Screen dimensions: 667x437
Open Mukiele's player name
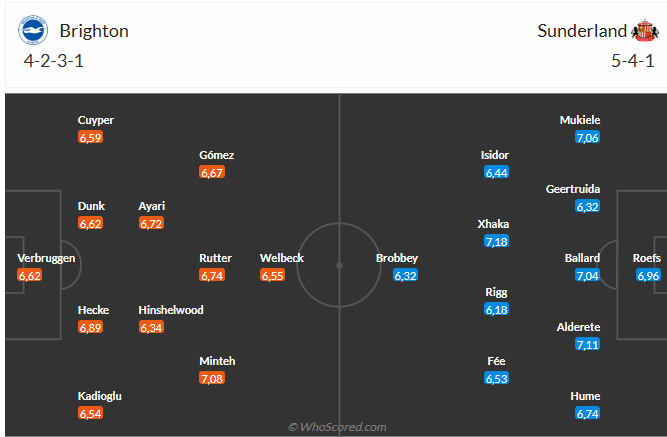pyautogui.click(x=580, y=120)
